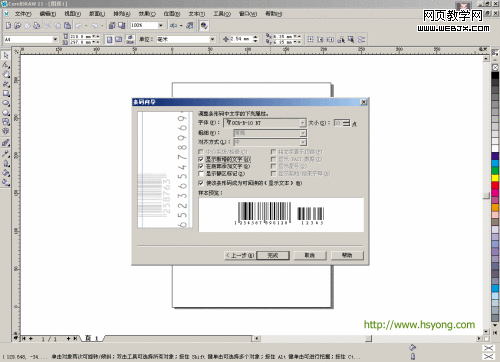
Task: Select the Basic Shapes tool
Action: [6, 122]
